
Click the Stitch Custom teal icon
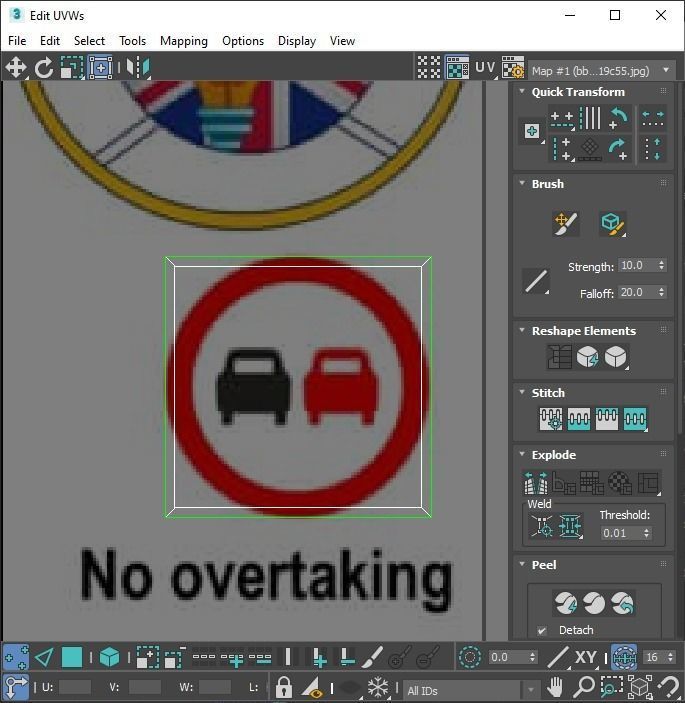point(635,419)
